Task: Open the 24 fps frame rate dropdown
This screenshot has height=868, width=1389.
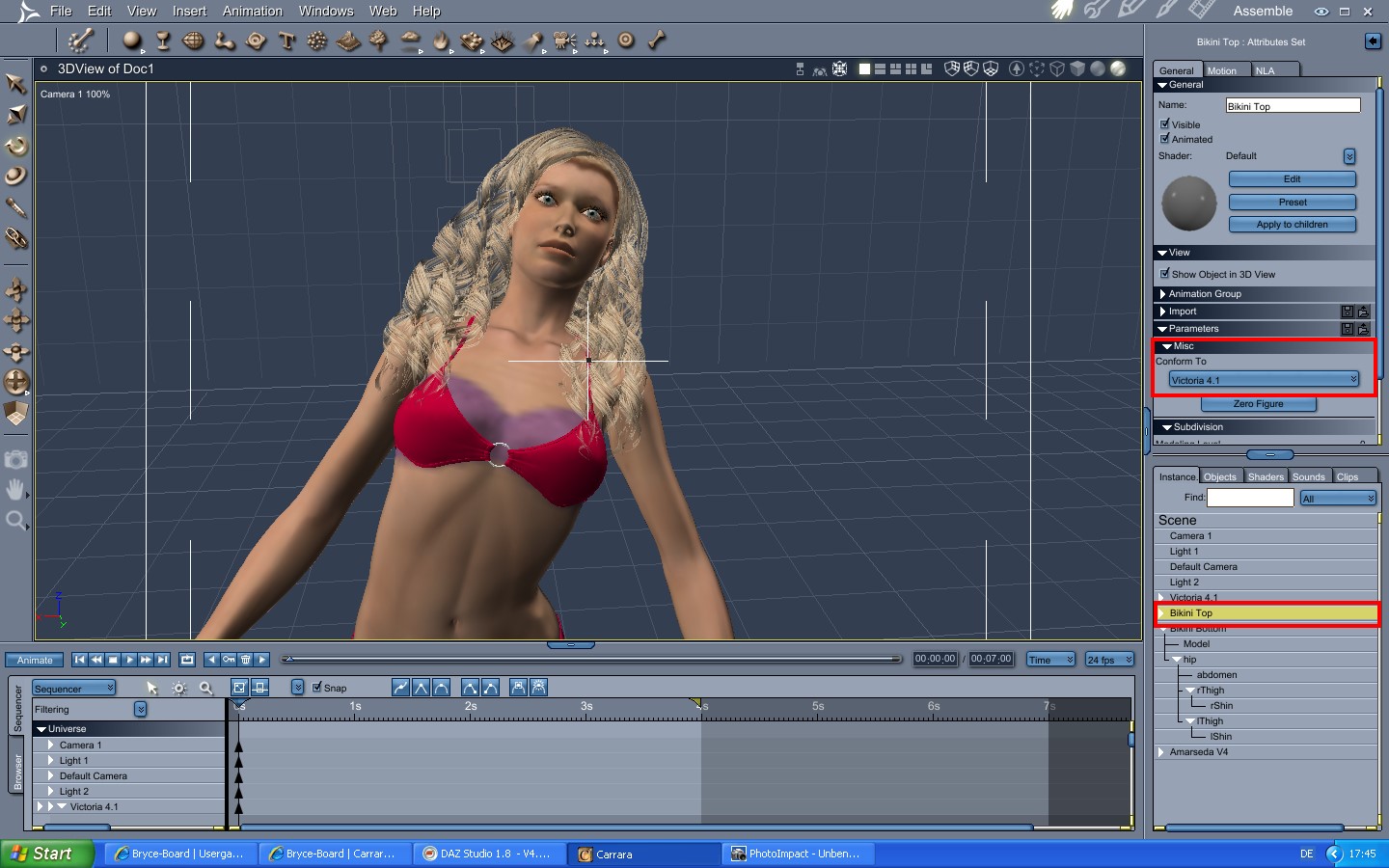Action: point(1109,660)
